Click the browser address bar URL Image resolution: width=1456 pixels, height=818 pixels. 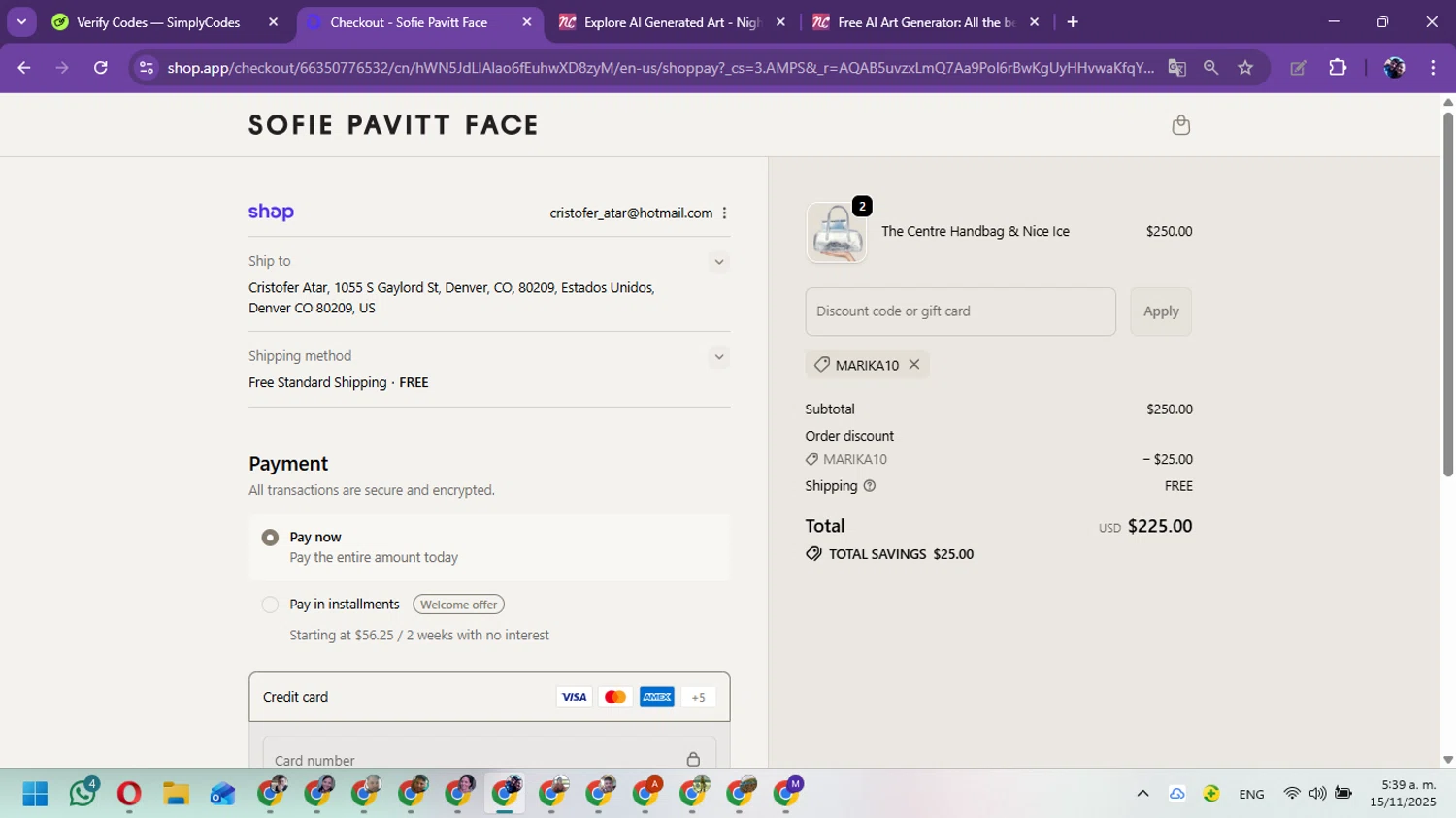660,68
